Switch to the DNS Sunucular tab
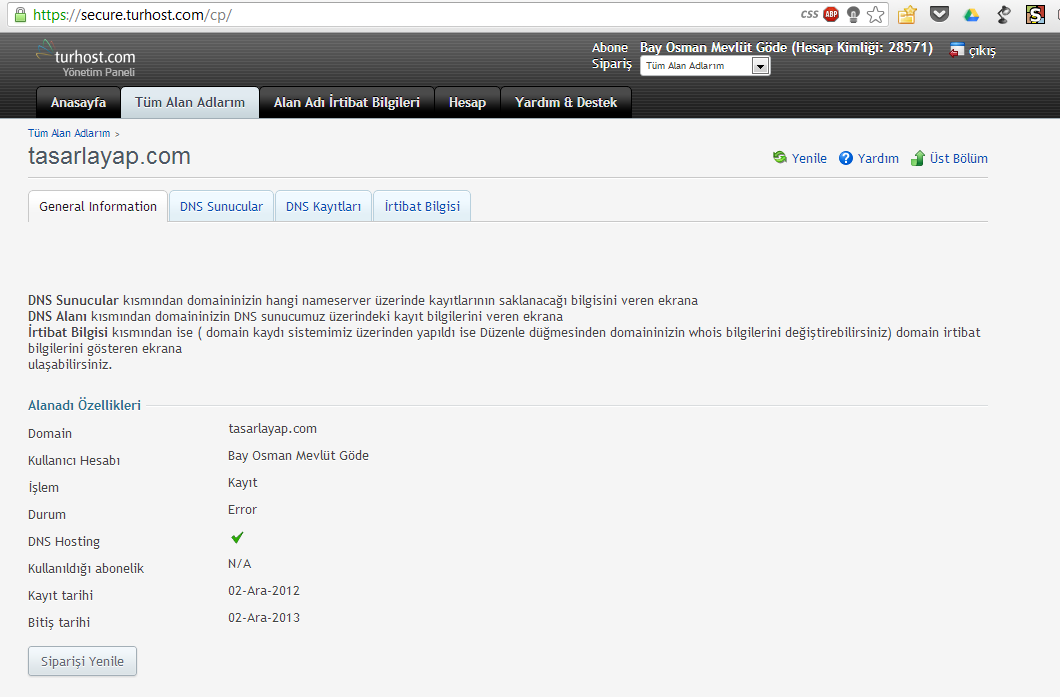 [x=221, y=206]
